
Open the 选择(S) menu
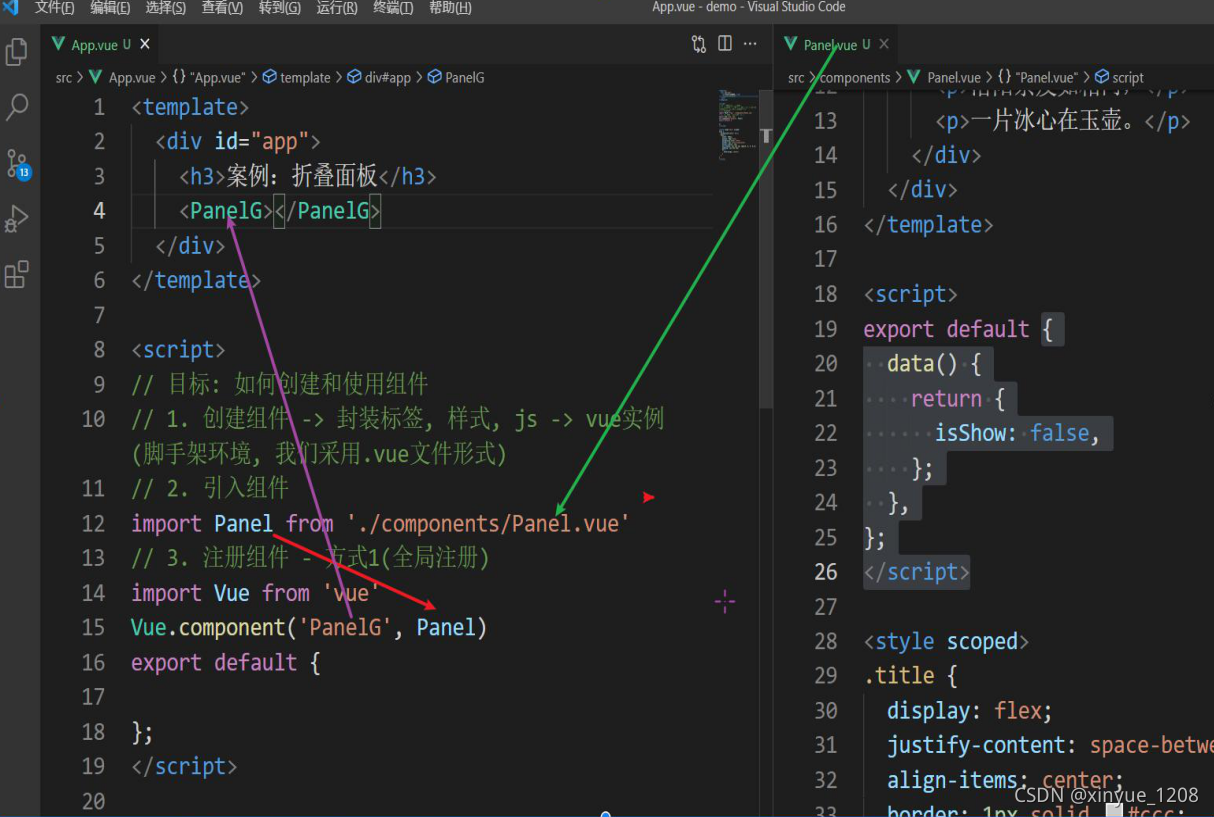tap(165, 8)
